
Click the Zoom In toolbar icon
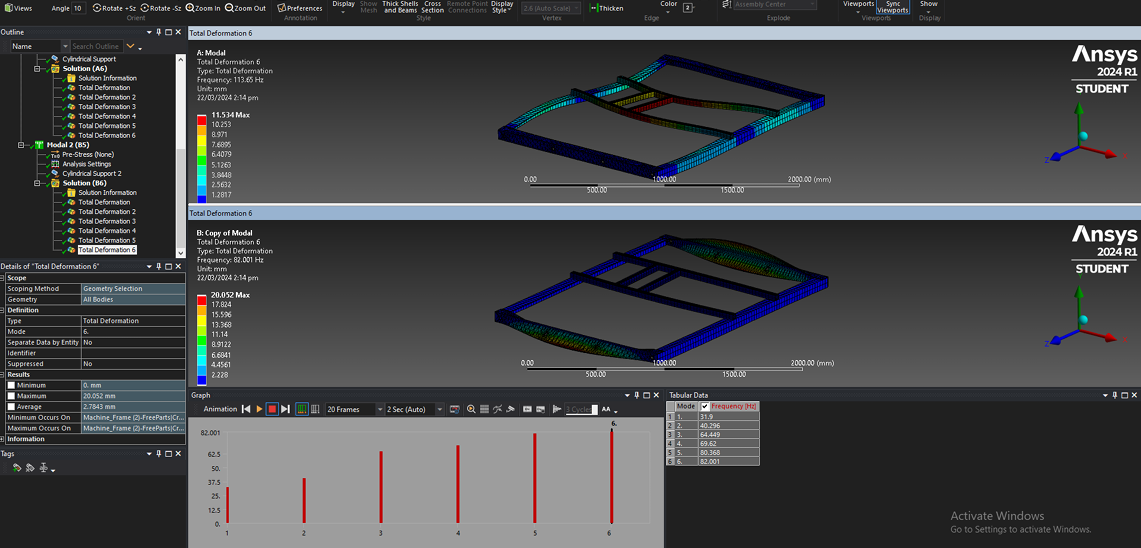point(204,8)
